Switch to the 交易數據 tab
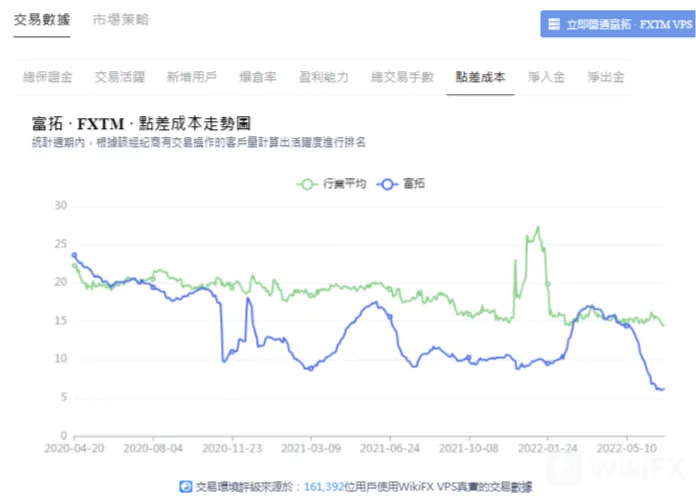 (42, 20)
